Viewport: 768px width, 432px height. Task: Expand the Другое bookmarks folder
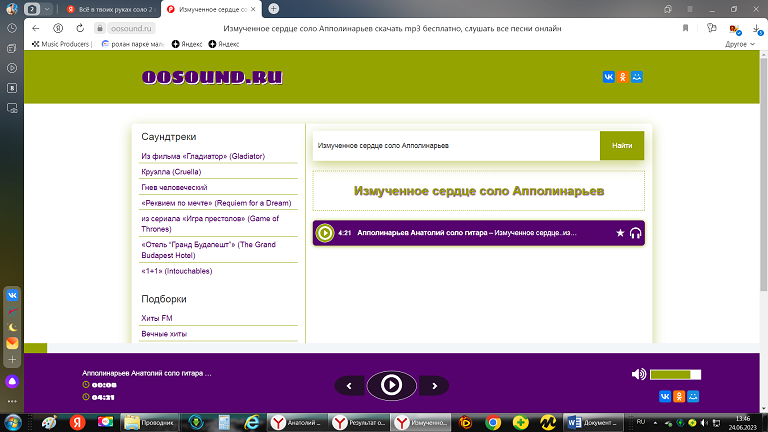click(x=740, y=44)
